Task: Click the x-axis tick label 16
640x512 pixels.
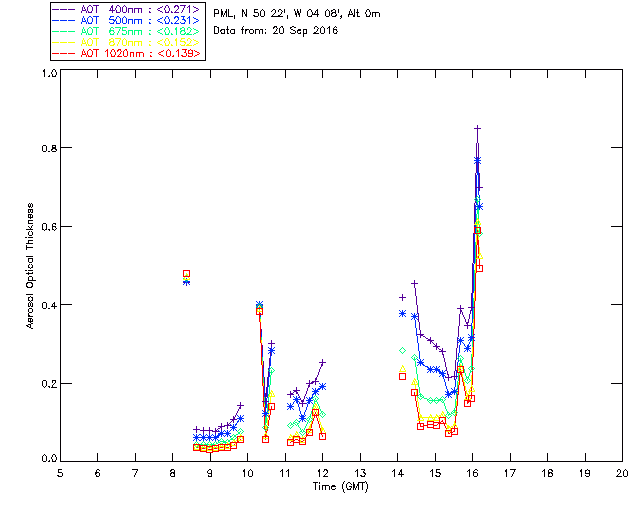Action: coord(473,473)
